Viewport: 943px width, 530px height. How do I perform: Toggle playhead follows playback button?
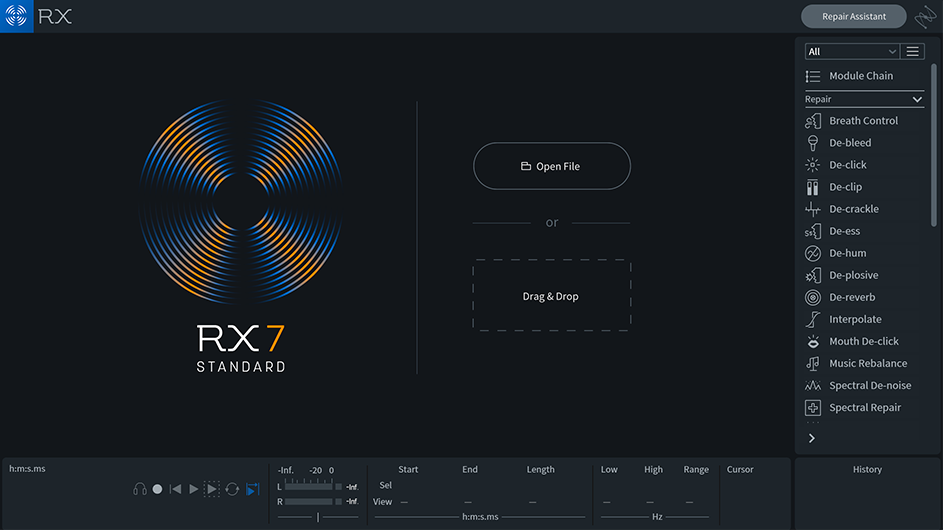point(253,489)
